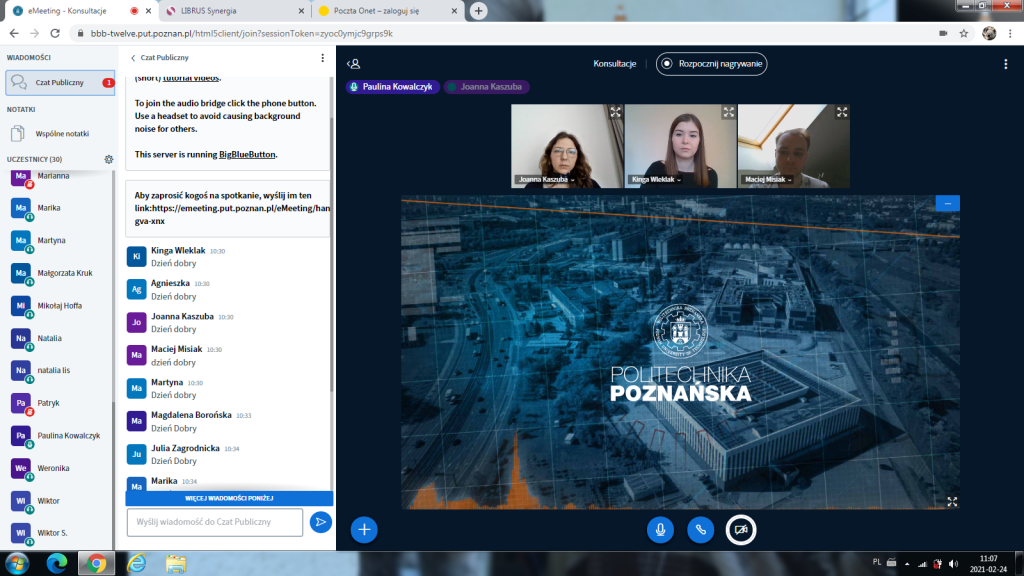Leave audio with the phone button
This screenshot has width=1024, height=576.
pos(701,530)
